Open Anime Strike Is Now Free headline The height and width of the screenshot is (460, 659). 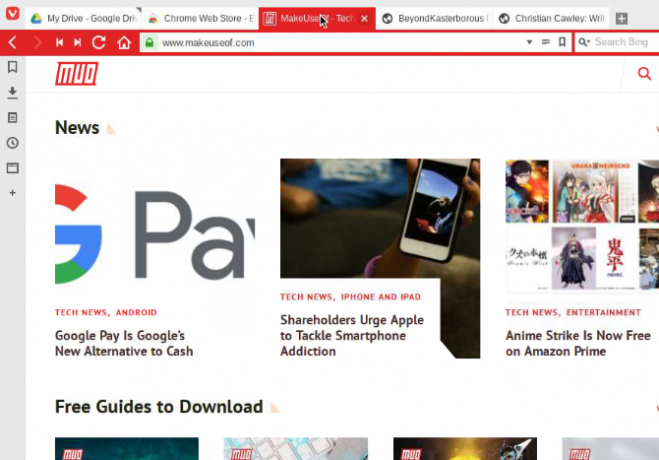tap(578, 343)
